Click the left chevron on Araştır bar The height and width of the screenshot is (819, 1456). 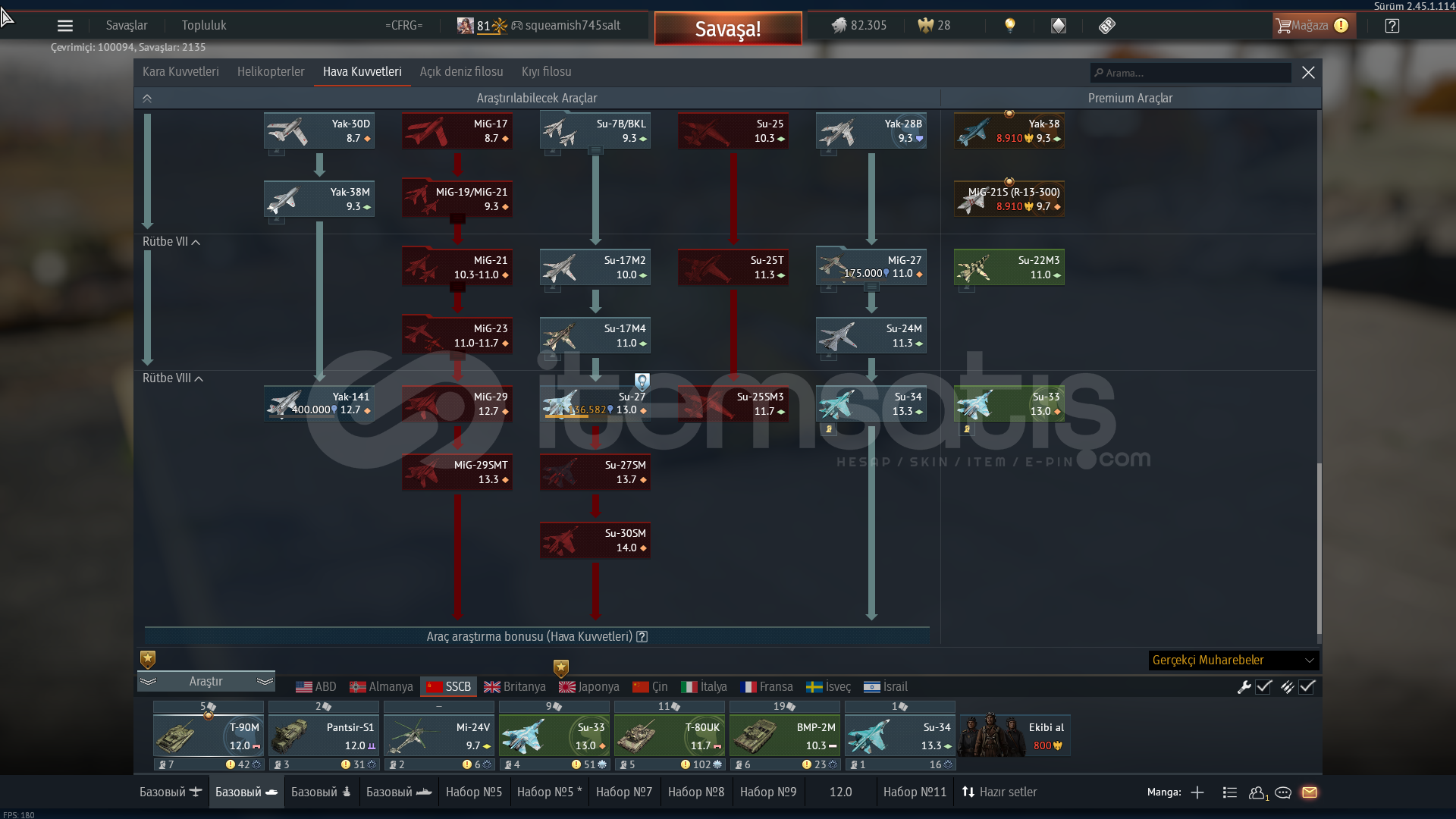(148, 682)
